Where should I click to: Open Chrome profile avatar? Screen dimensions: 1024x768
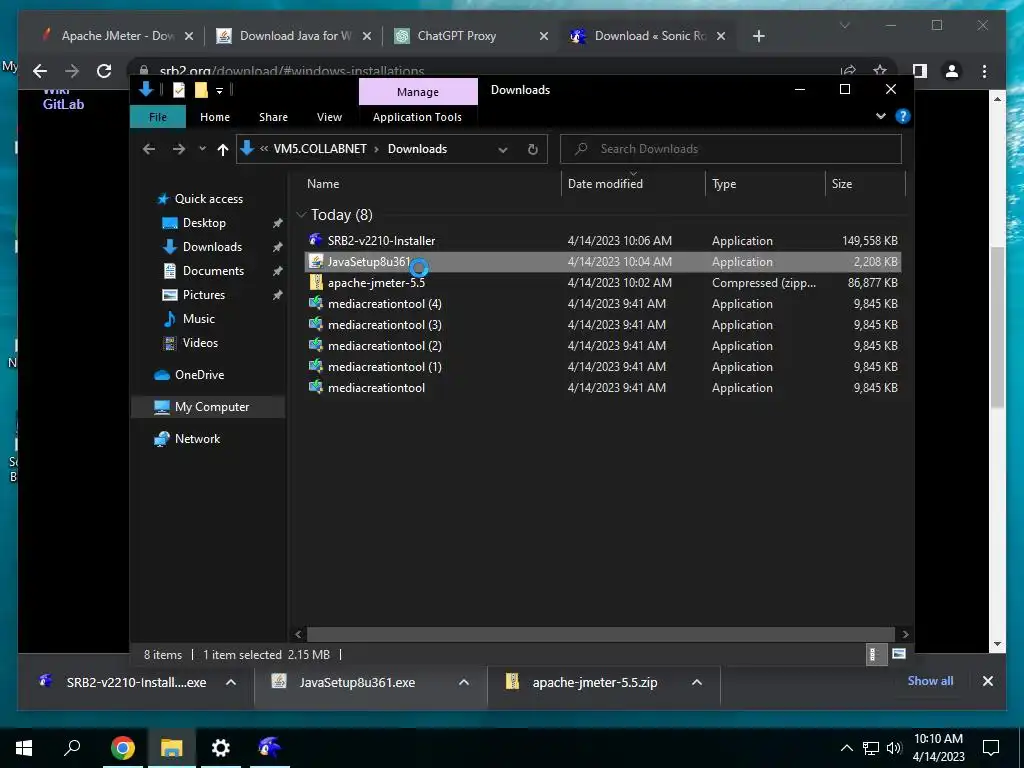(x=952, y=71)
